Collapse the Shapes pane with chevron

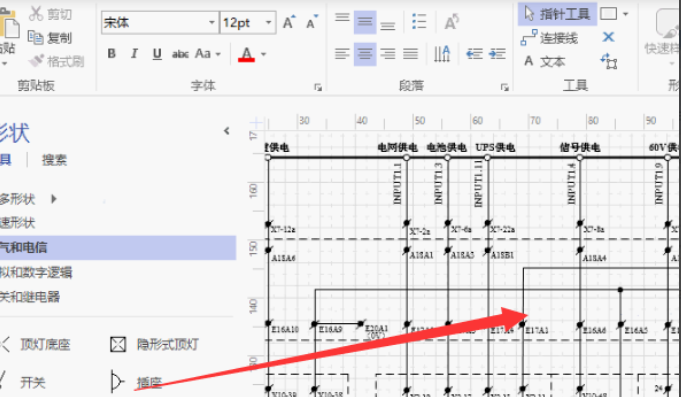[227, 131]
